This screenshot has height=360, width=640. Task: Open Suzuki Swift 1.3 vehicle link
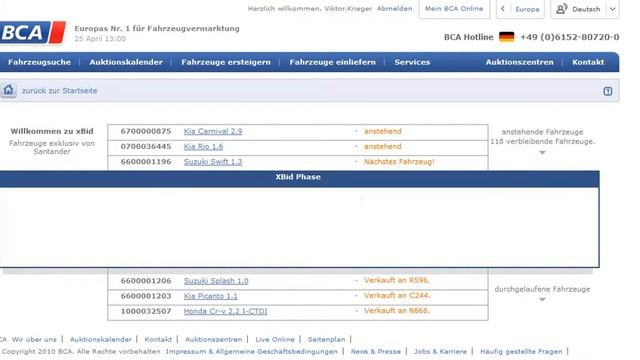pyautogui.click(x=213, y=162)
